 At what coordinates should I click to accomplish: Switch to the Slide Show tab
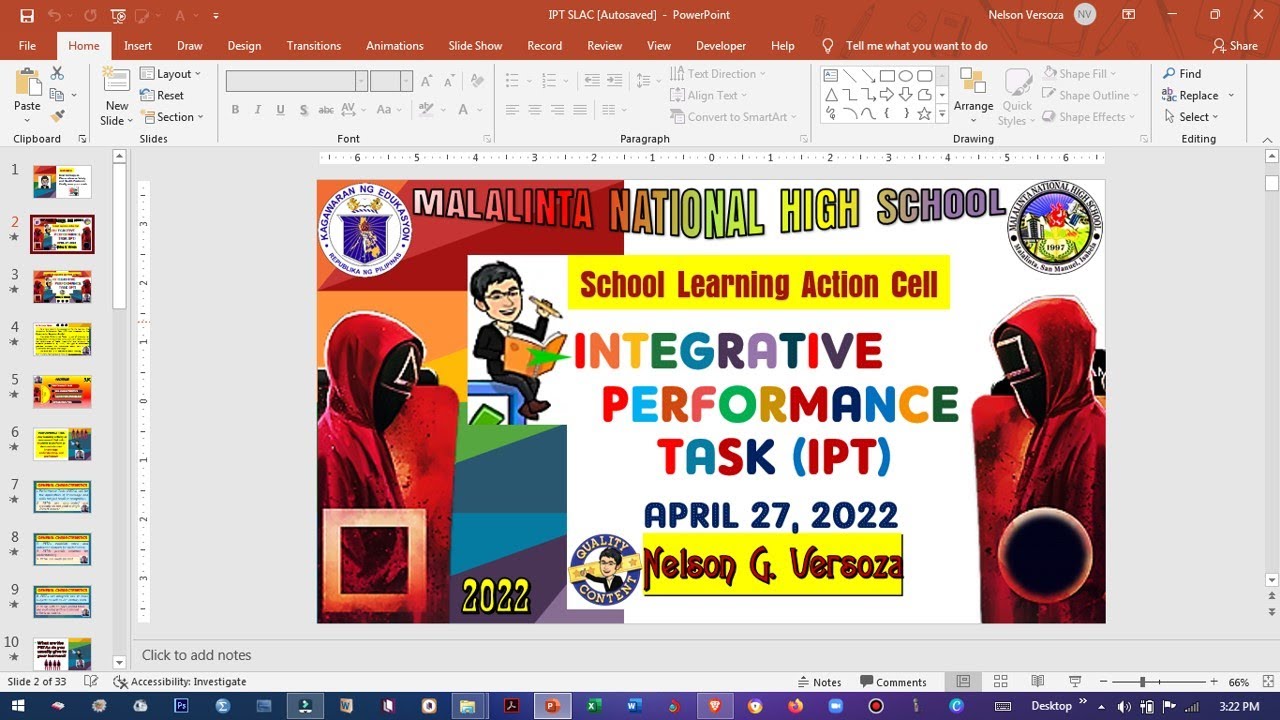click(x=475, y=46)
